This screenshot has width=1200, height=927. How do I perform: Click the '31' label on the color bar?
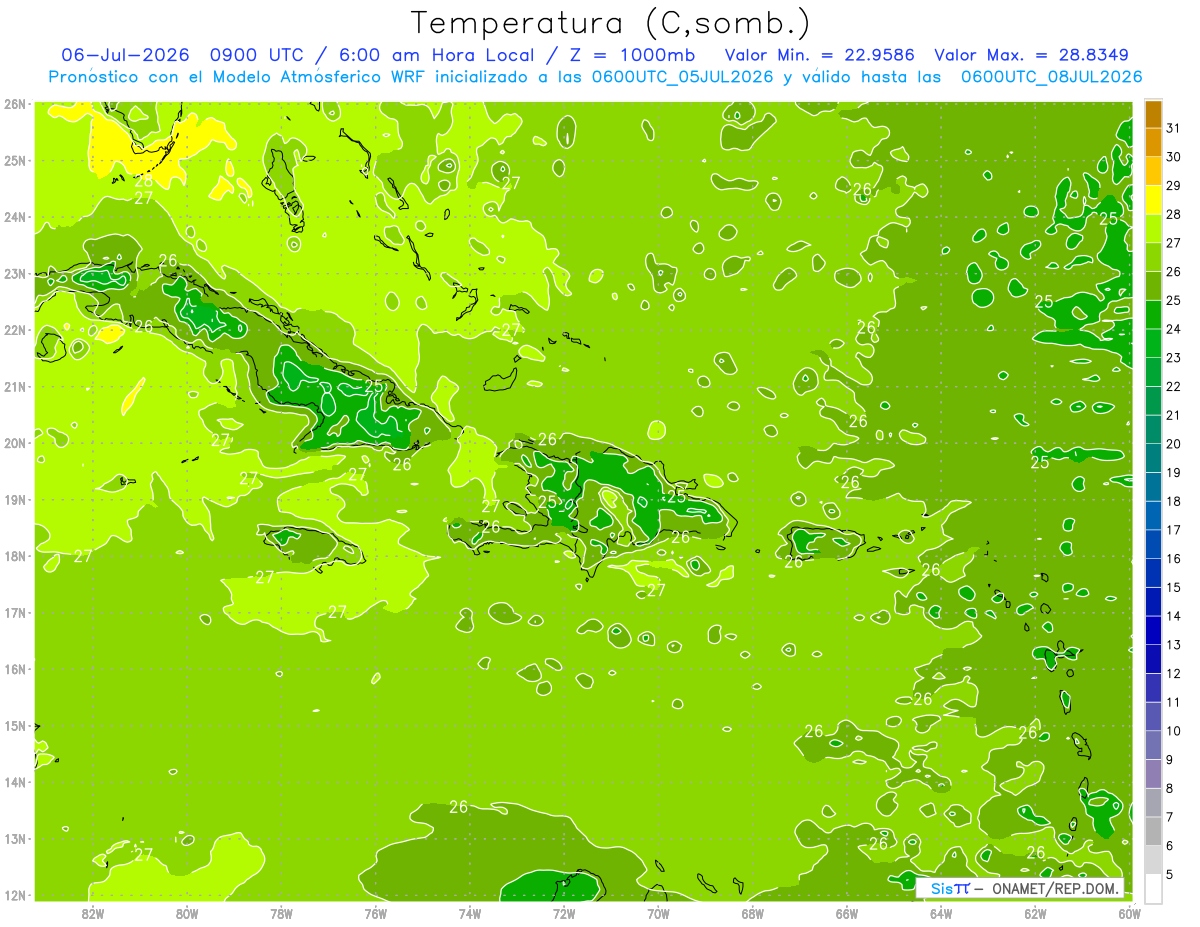1174,128
